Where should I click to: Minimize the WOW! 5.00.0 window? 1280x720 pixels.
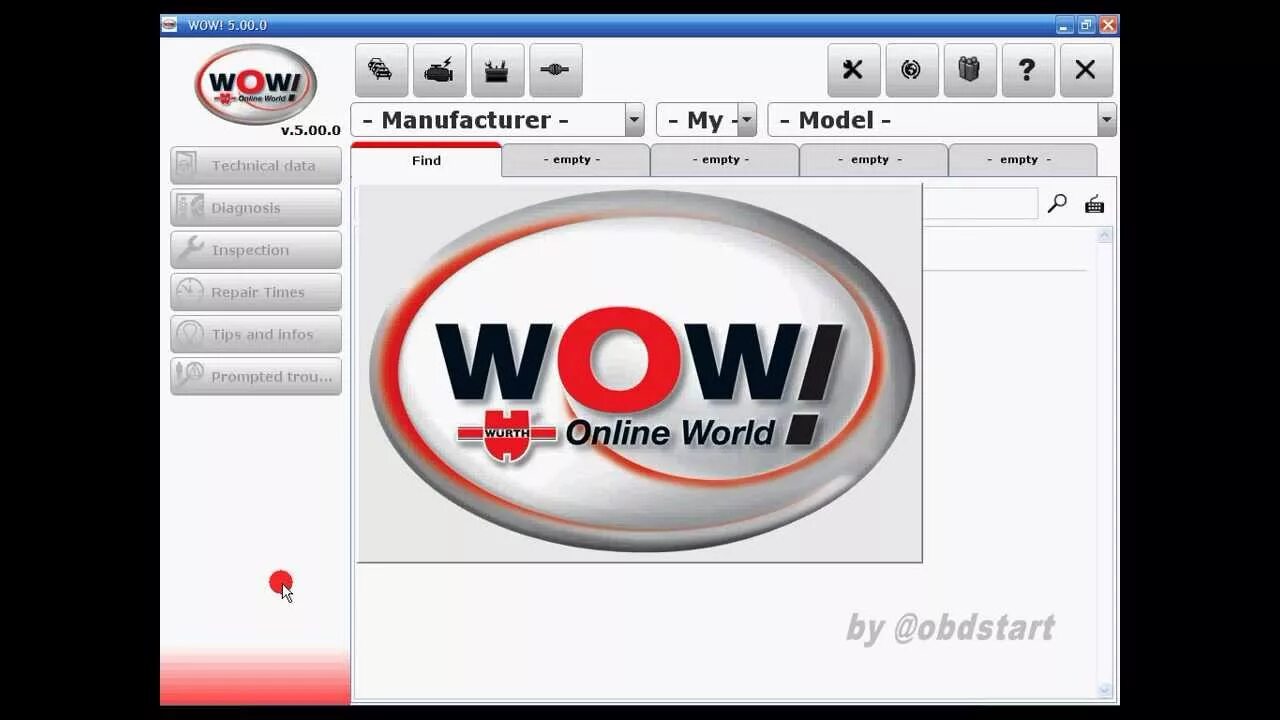1065,25
